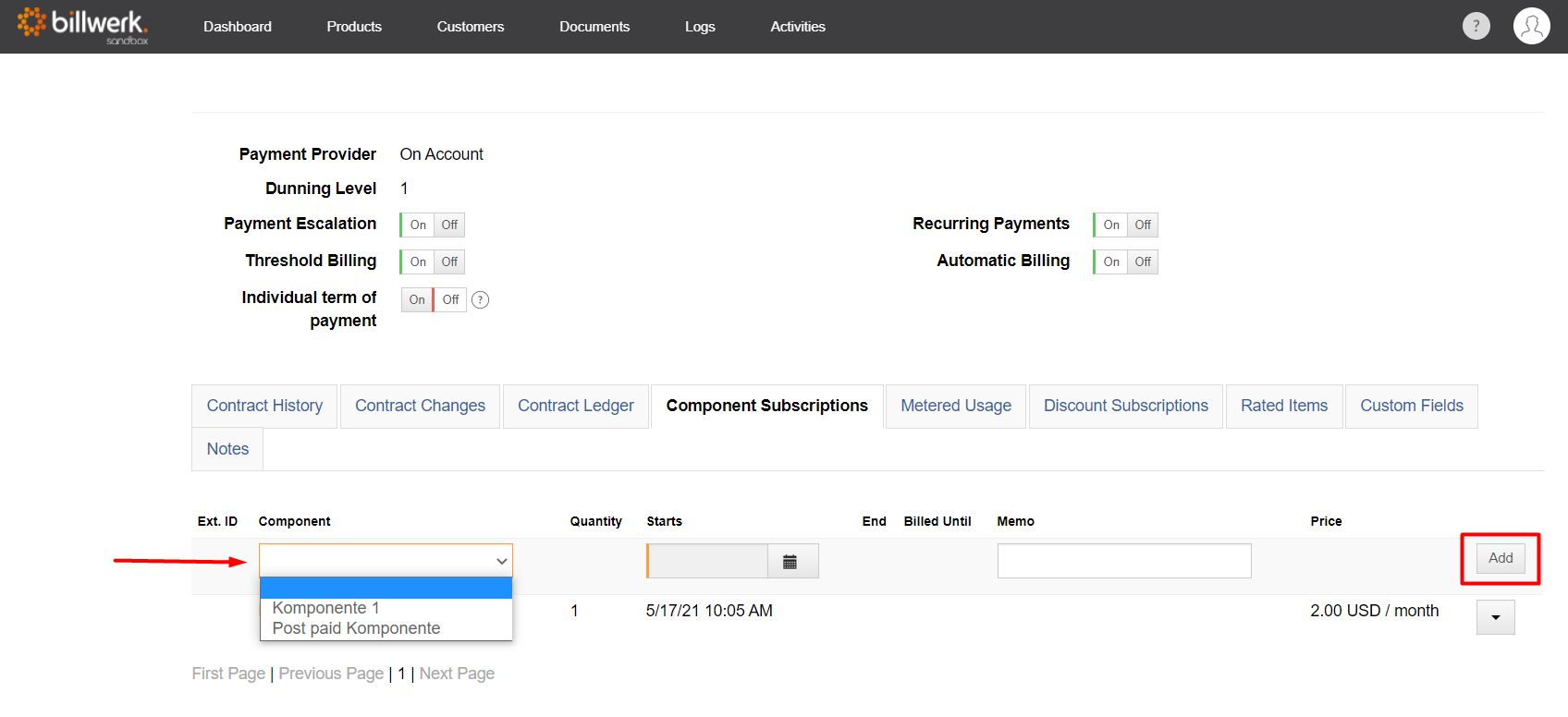Focus the Starts date input field
1568x717 pixels.
707,561
